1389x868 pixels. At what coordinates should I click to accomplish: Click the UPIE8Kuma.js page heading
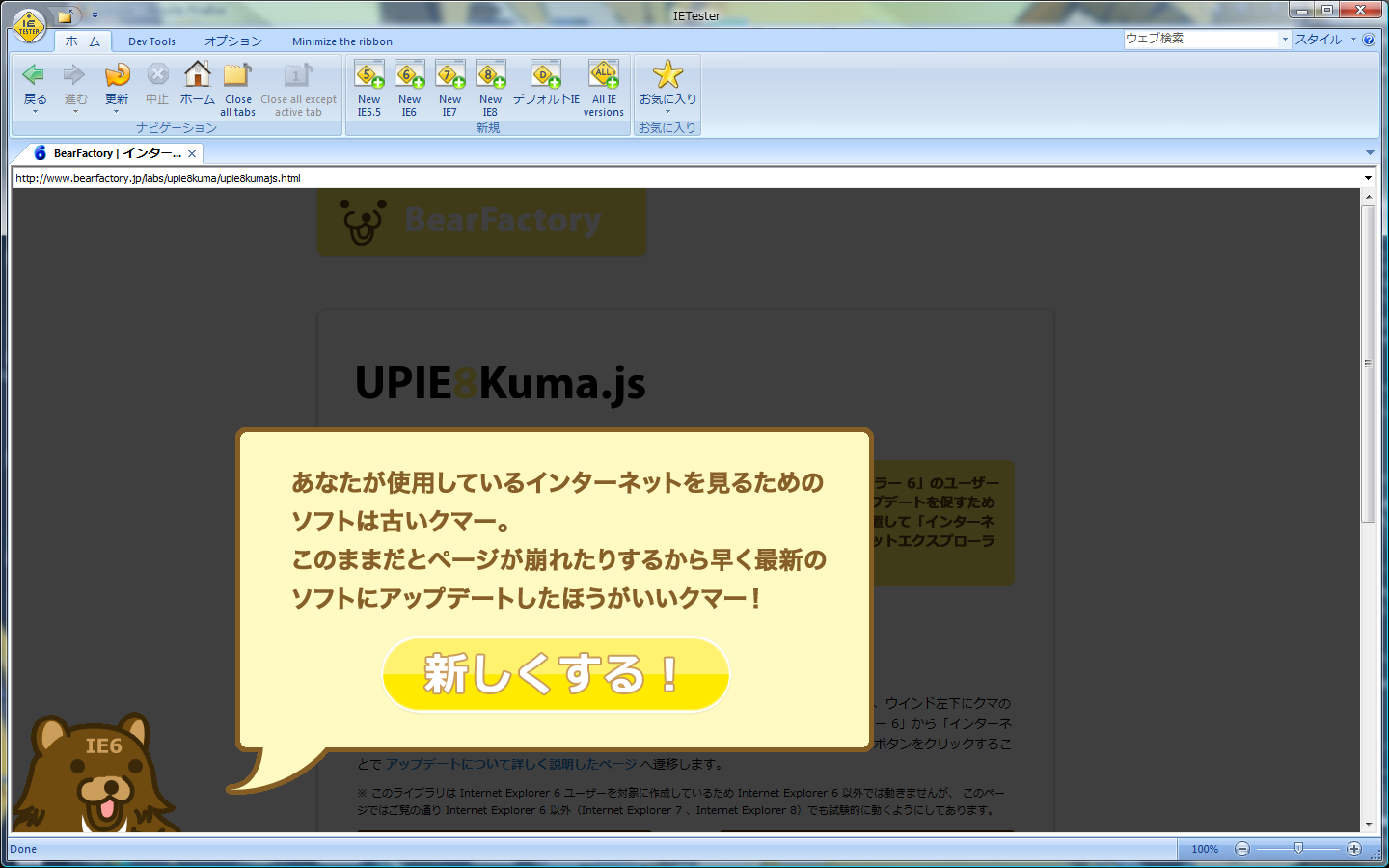500,384
